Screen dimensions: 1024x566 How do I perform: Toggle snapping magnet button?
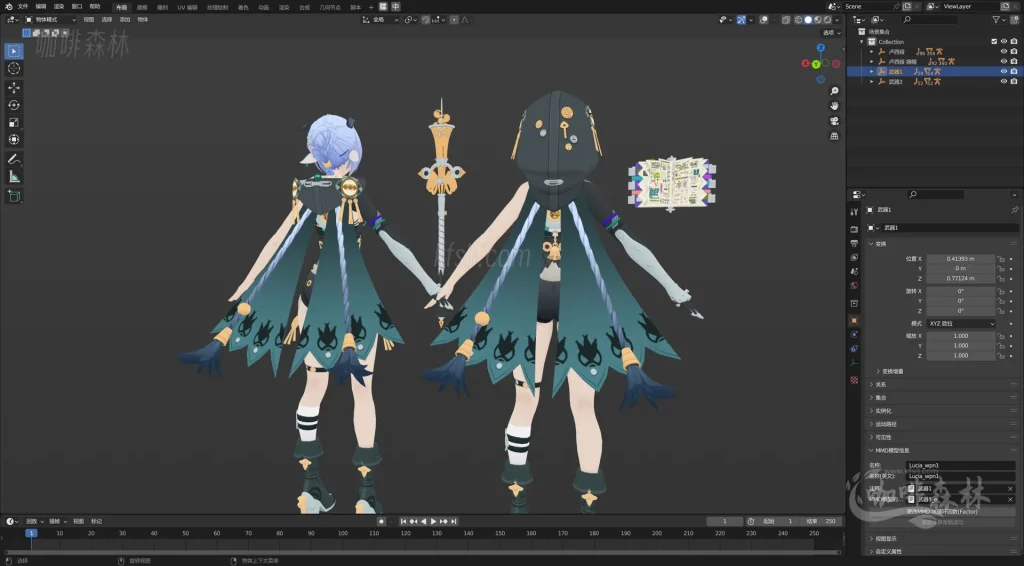coord(426,20)
